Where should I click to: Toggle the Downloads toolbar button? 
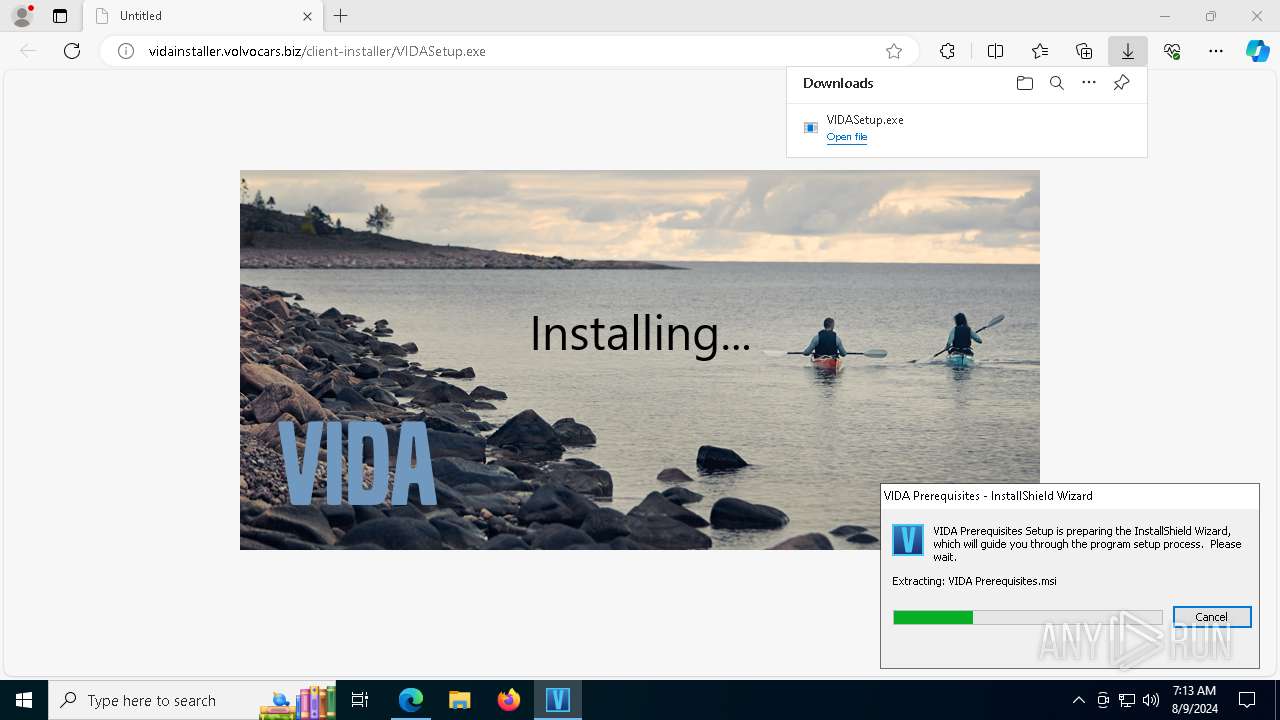pyautogui.click(x=1128, y=51)
